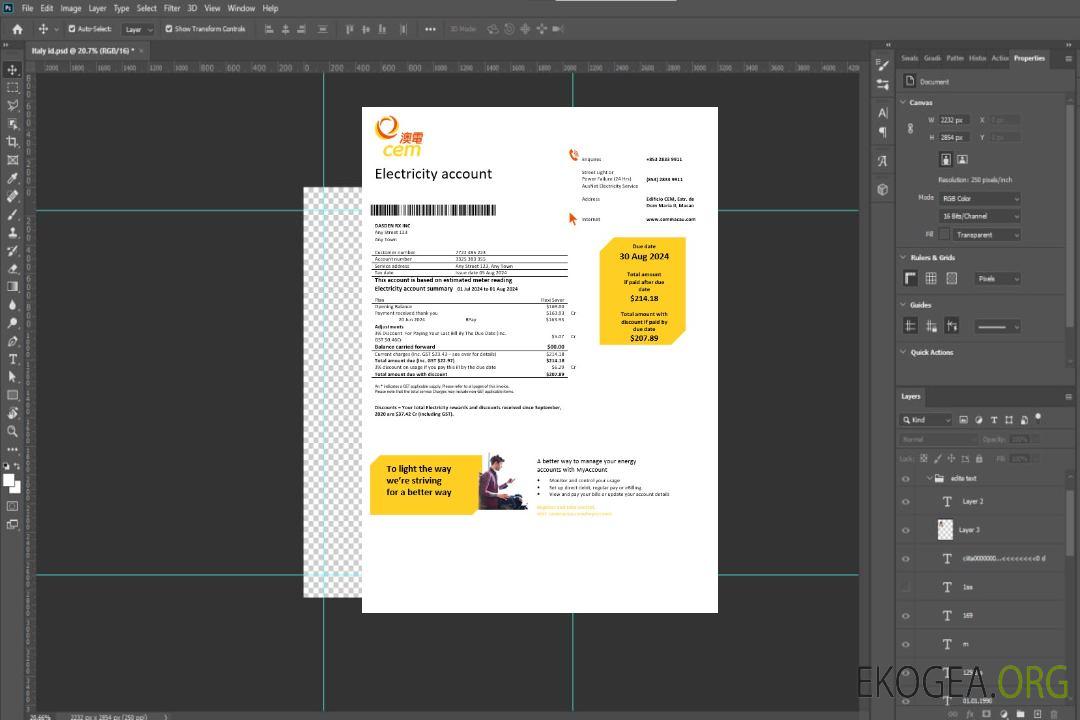Open the File menu

pyautogui.click(x=28, y=8)
